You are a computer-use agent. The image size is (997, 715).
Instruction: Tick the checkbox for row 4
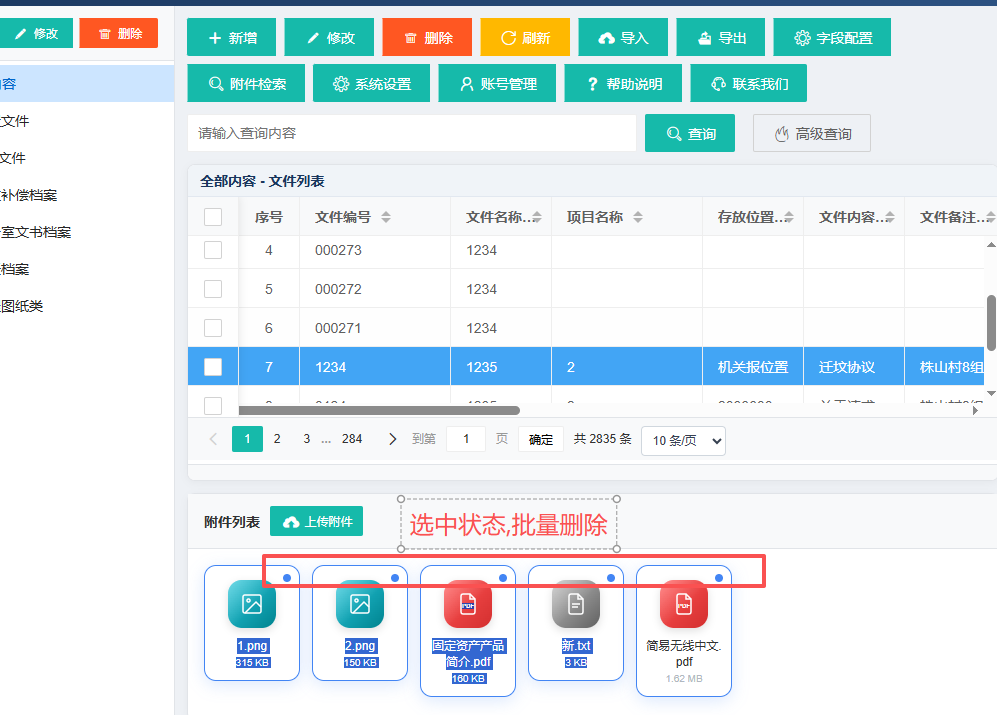[213, 250]
